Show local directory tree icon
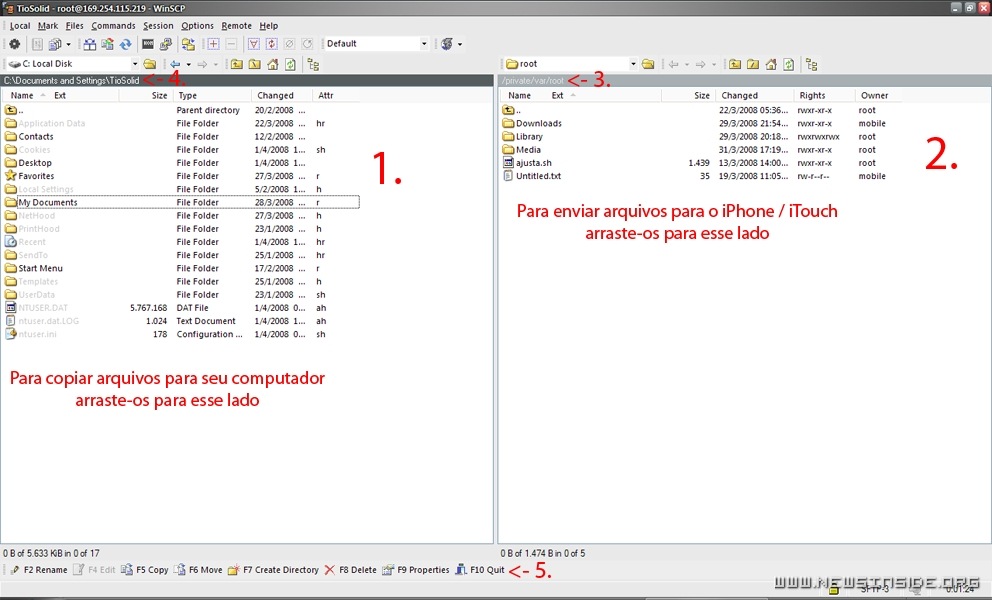Viewport: 992px width, 600px height. [x=313, y=64]
